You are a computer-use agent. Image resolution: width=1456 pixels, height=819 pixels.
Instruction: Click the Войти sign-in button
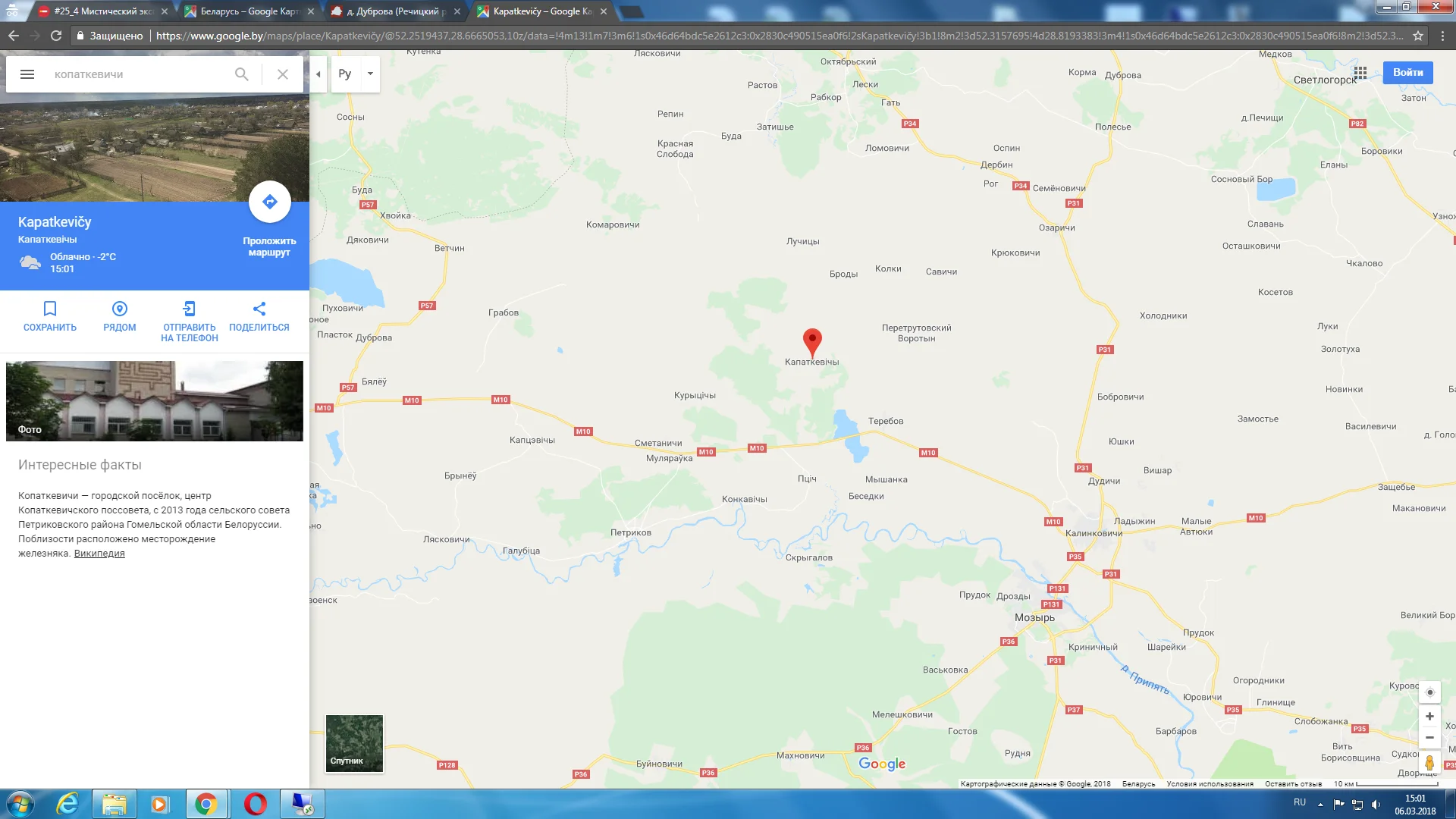[x=1407, y=73]
